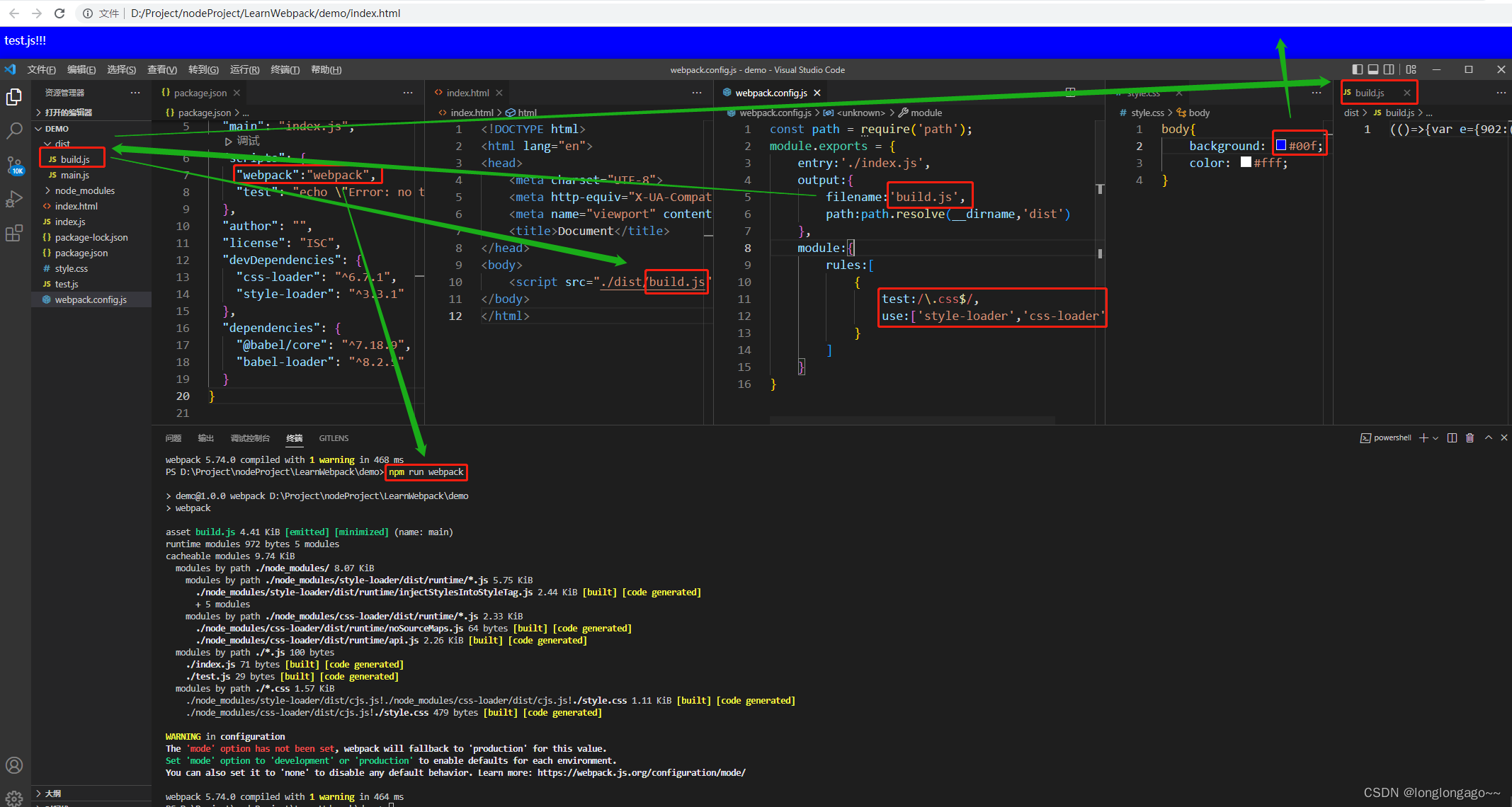Close the build.js tab
Viewport: 1512px width, 807px height.
point(1407,93)
